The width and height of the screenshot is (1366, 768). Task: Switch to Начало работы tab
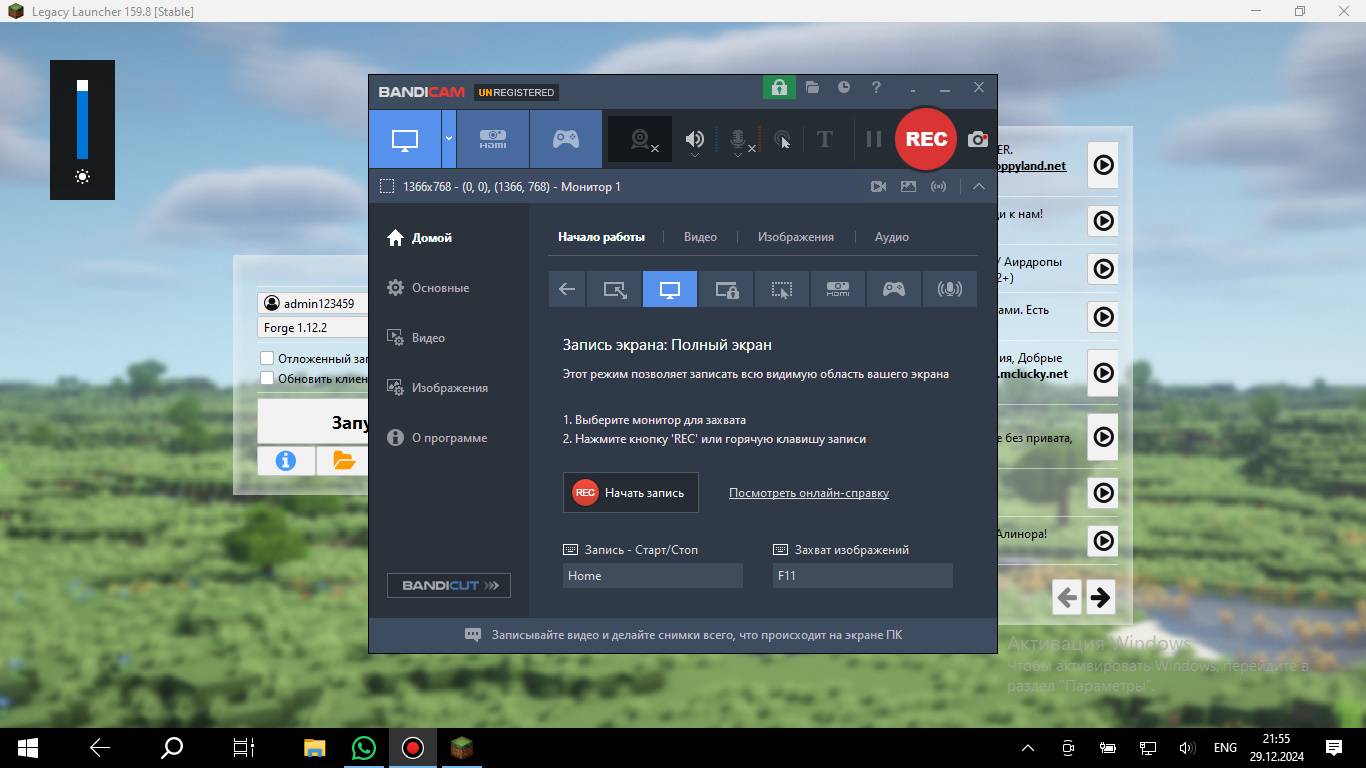tap(601, 237)
